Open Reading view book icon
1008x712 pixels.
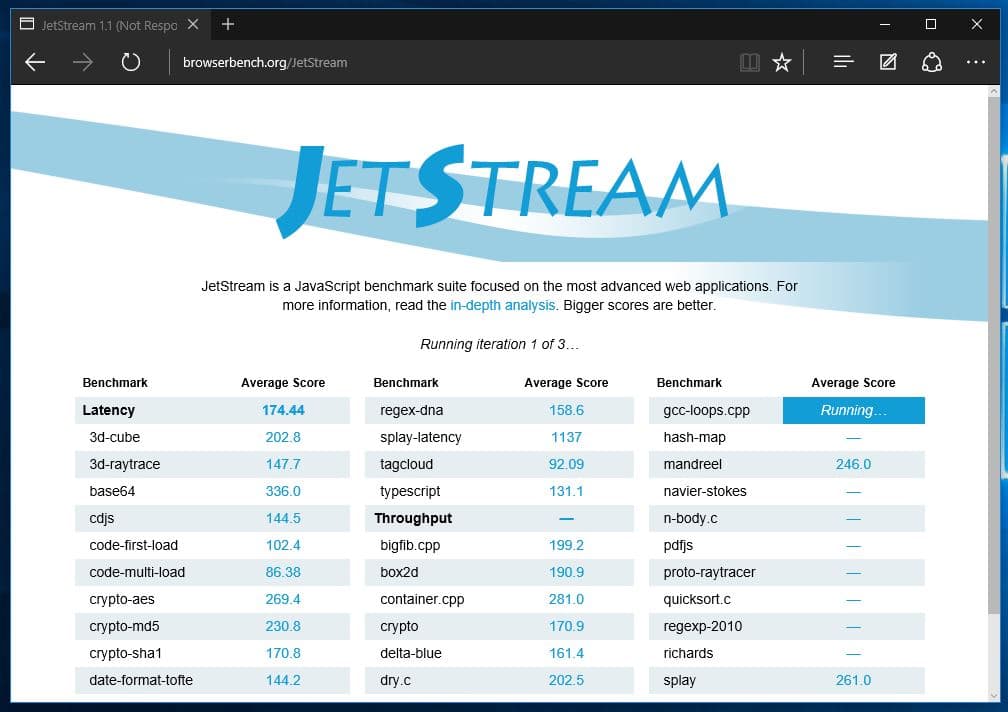pyautogui.click(x=749, y=62)
